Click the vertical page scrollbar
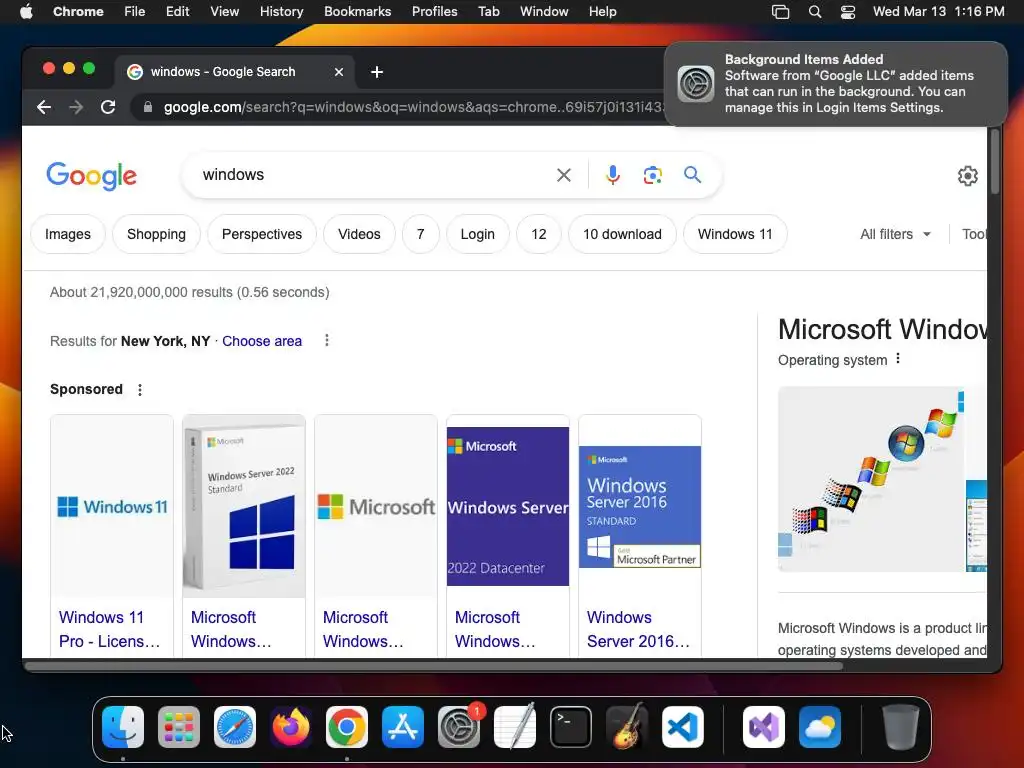 [x=995, y=161]
